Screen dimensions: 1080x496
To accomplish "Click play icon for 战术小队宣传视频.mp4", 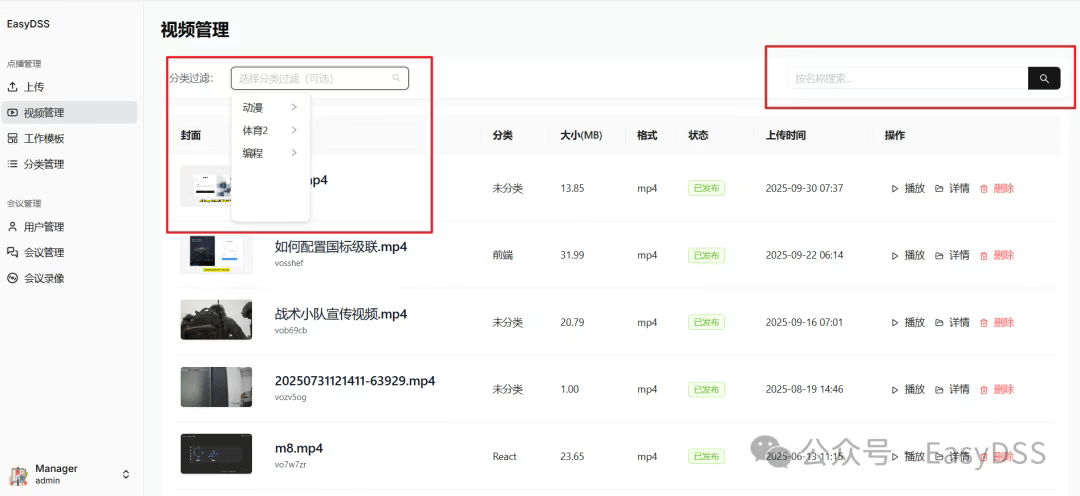I will 895,322.
